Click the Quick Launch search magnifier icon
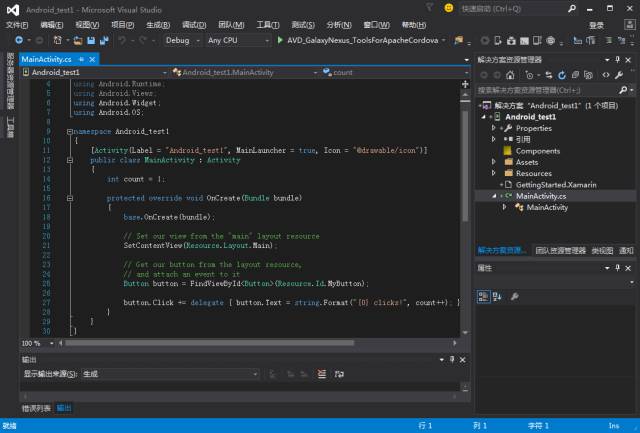The width and height of the screenshot is (640, 433). point(572,8)
